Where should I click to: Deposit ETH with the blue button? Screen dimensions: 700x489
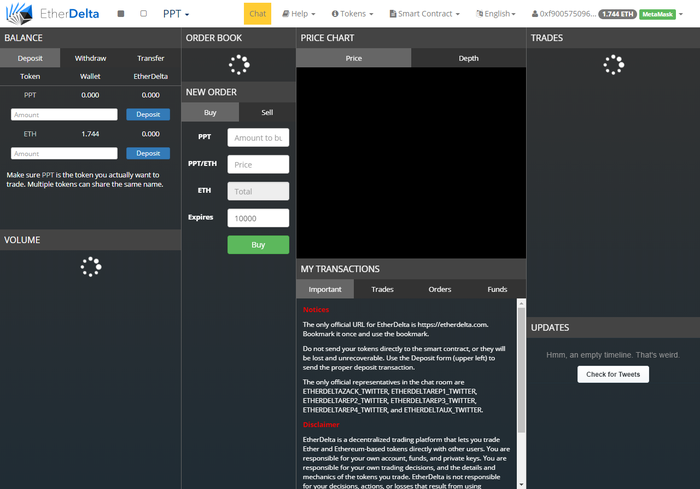point(148,154)
